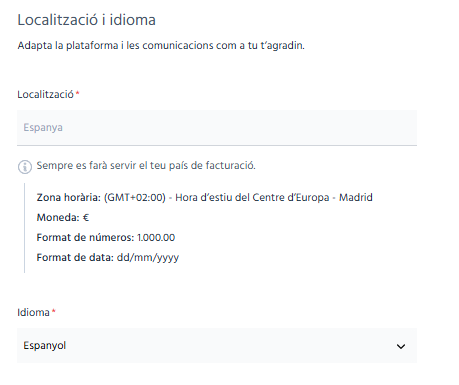Click the 'Moneda' label
Image resolution: width=459 pixels, height=385 pixels.
click(x=58, y=218)
